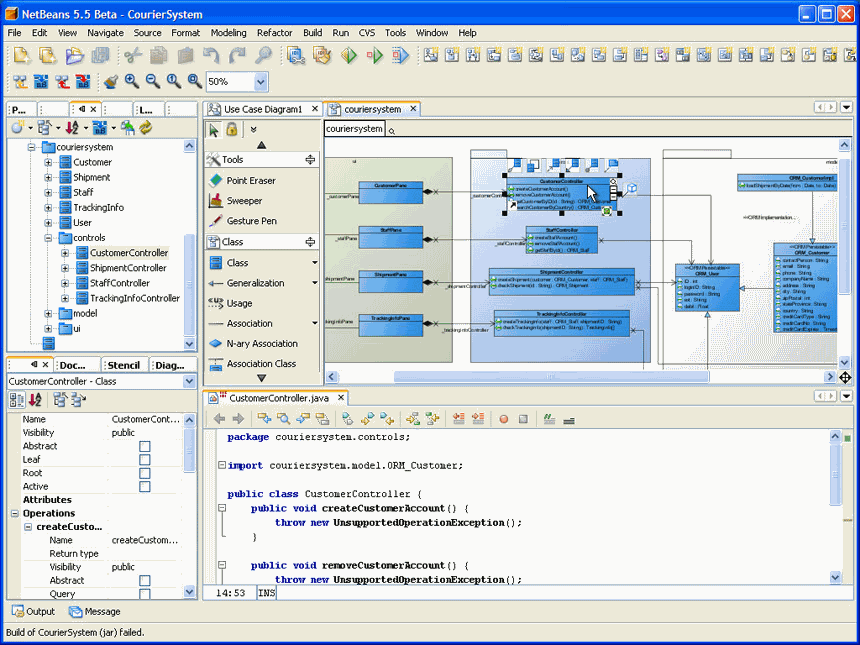Toggle the palette lock icon
Screen dimensions: 860x645
pos(232,129)
